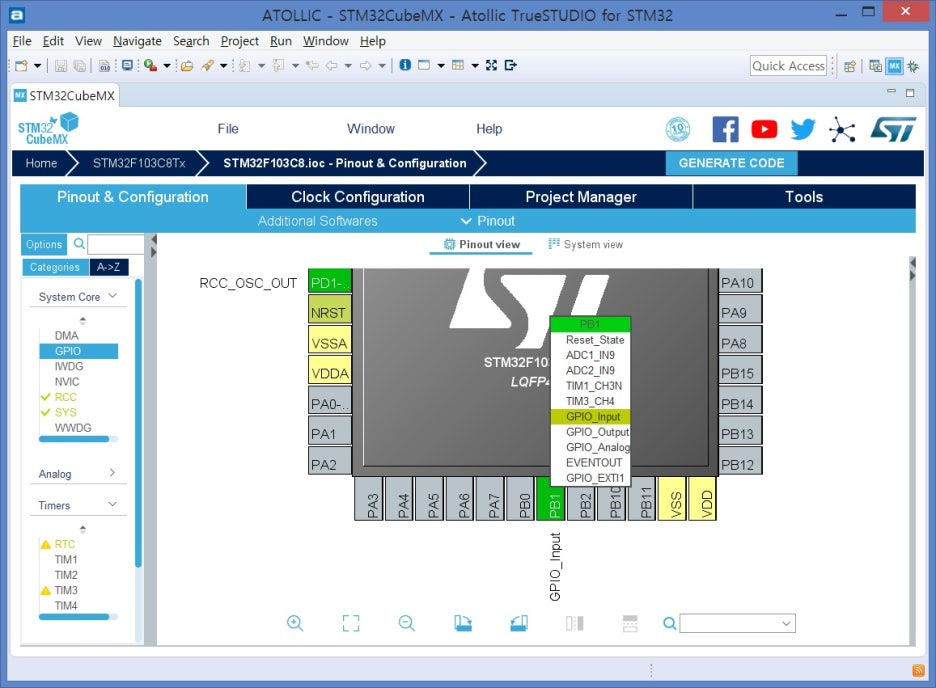
Task: Click the vertical split view icon
Action: [x=574, y=623]
